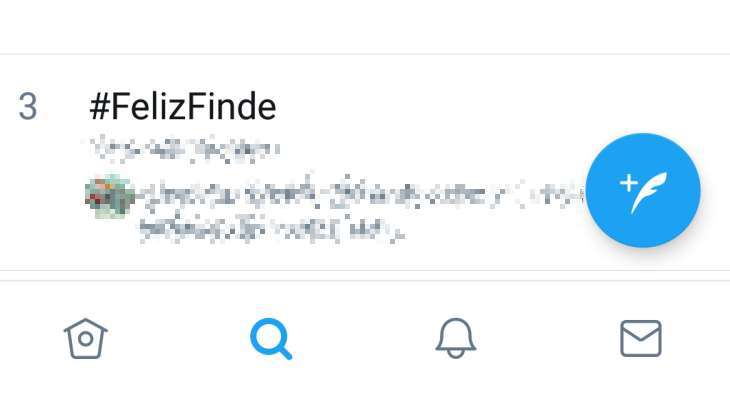Select trend ranked number 3
The height and width of the screenshot is (396, 730).
click(x=28, y=107)
